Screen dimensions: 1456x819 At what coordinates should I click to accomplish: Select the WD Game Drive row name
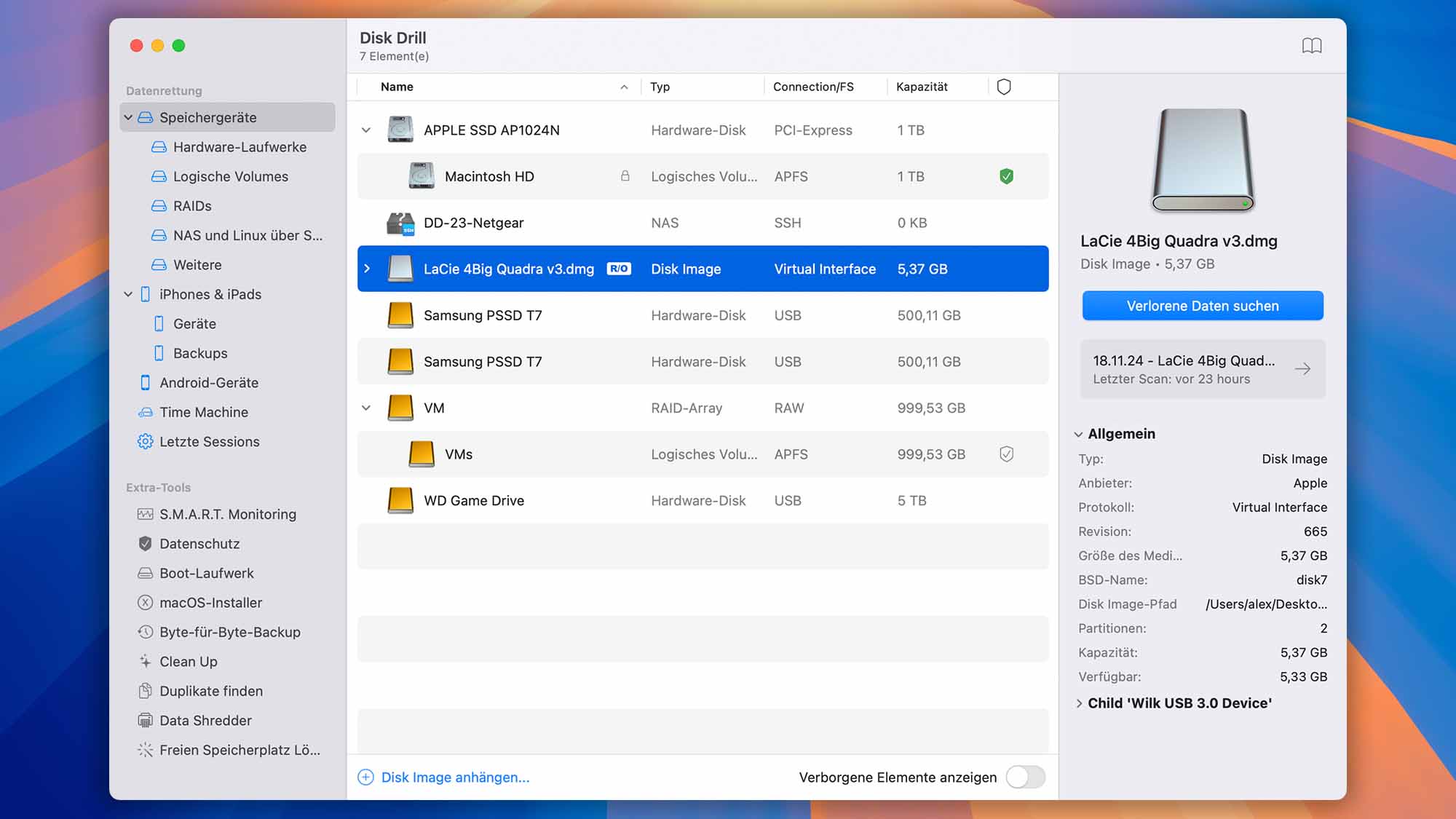pyautogui.click(x=474, y=501)
